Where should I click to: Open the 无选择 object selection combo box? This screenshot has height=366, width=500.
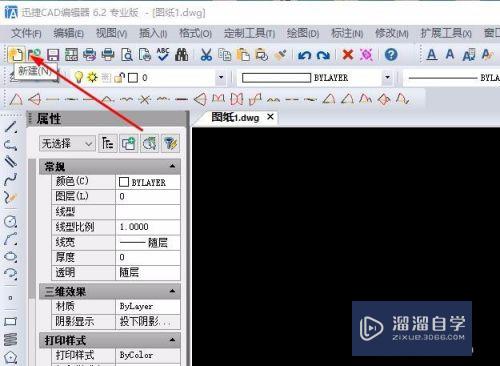tap(67, 144)
